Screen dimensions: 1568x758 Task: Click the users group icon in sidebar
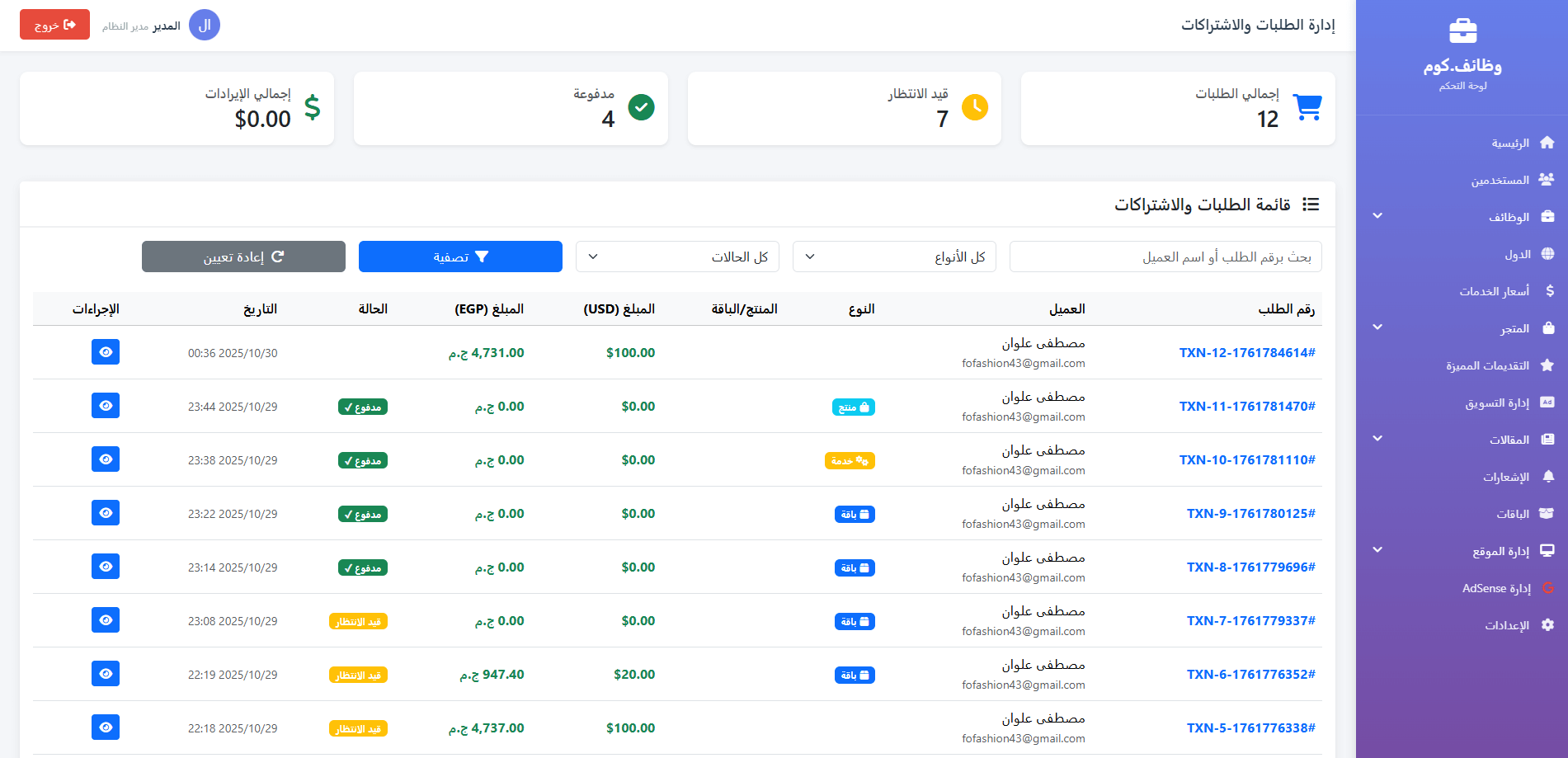click(1547, 180)
